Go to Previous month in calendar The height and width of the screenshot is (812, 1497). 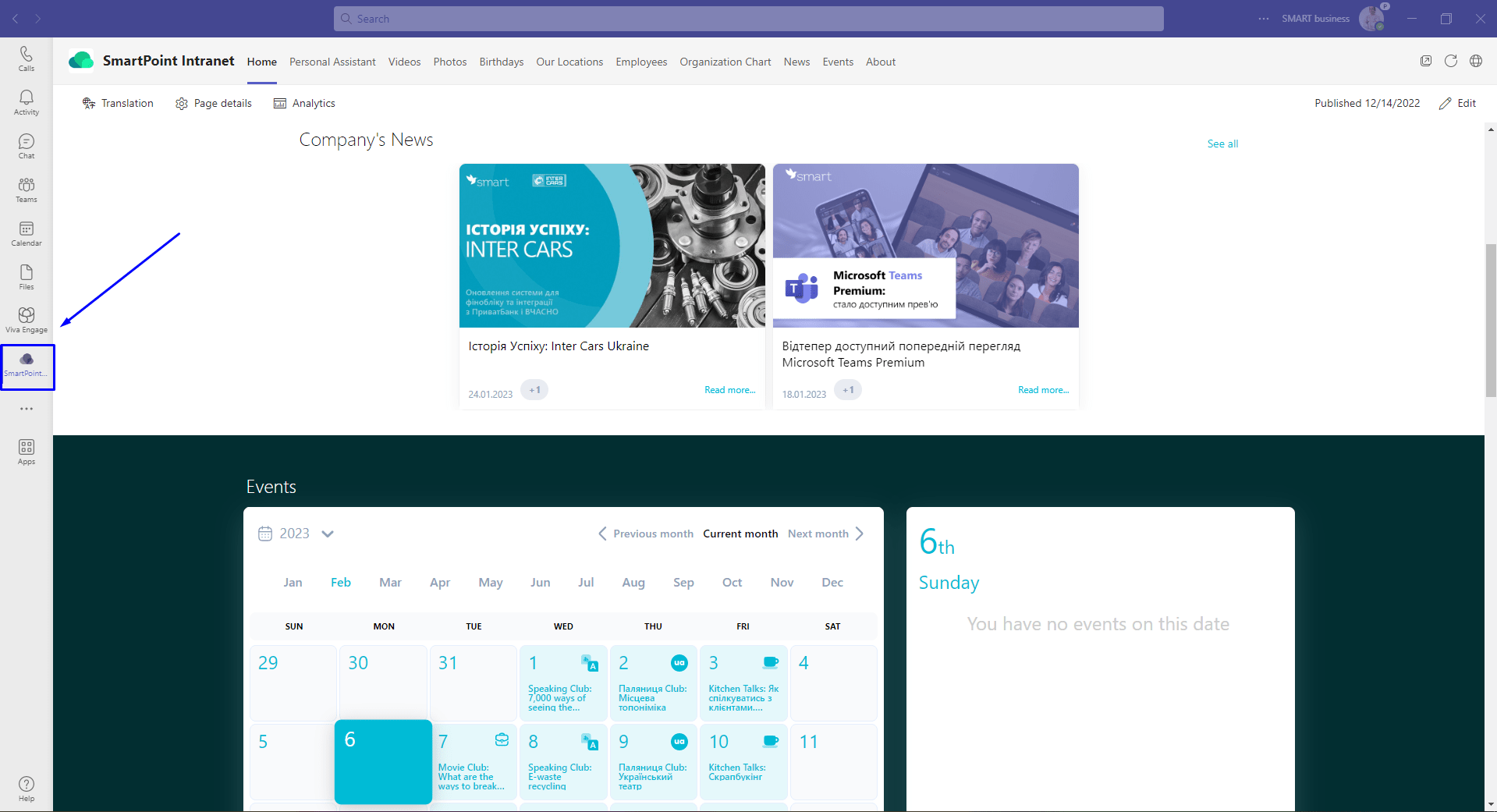646,534
